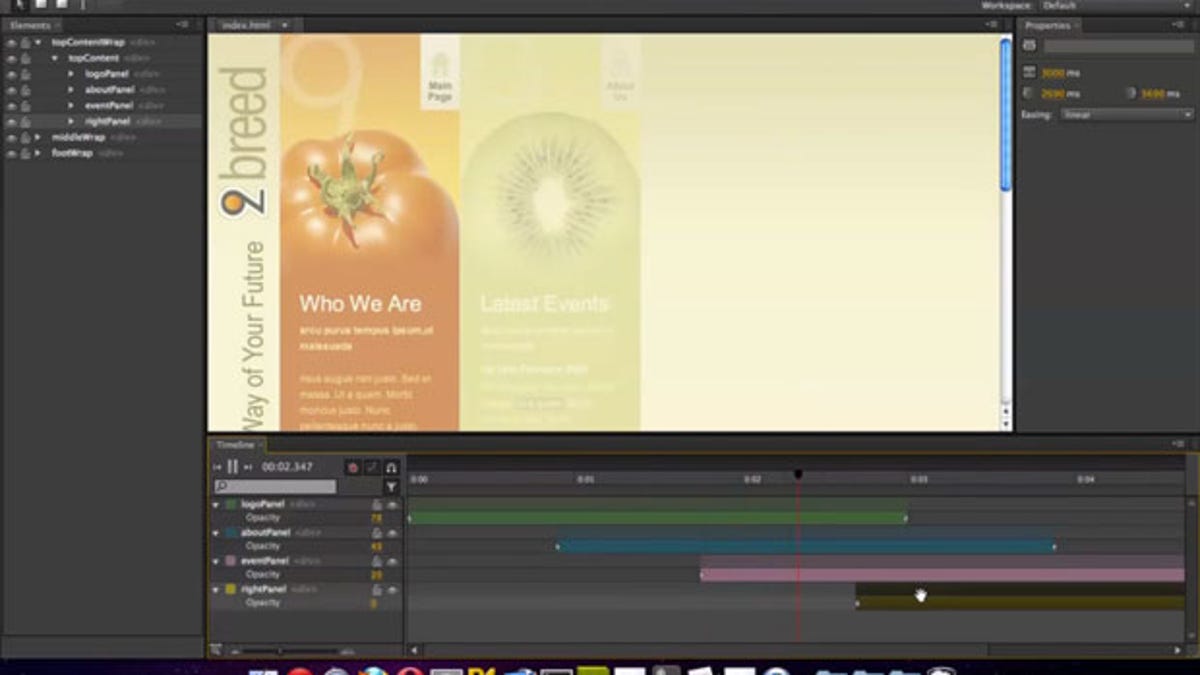Viewport: 1200px width, 675px height.
Task: Click the Selection arrow tool in the top toolbar
Action: [x=21, y=4]
